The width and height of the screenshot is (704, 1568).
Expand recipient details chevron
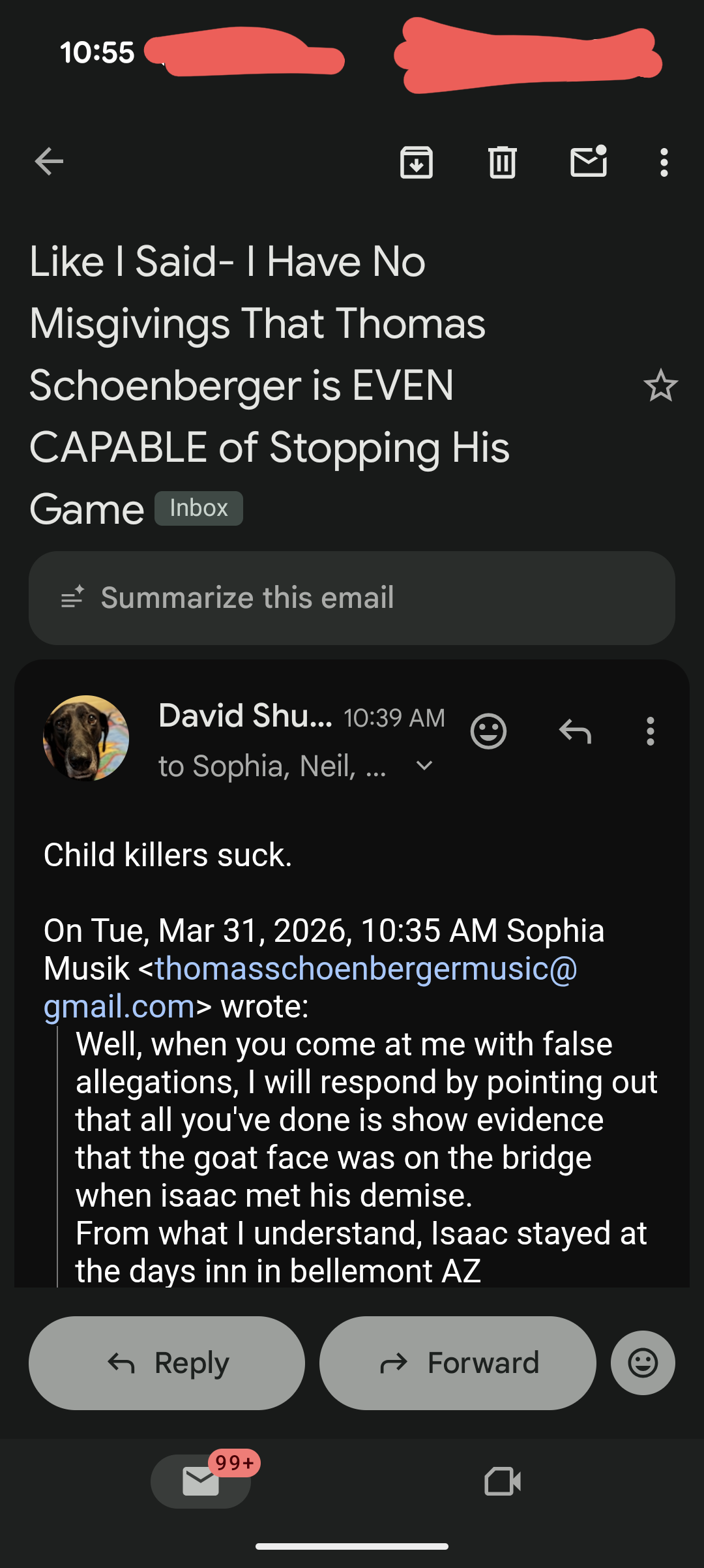point(424,766)
